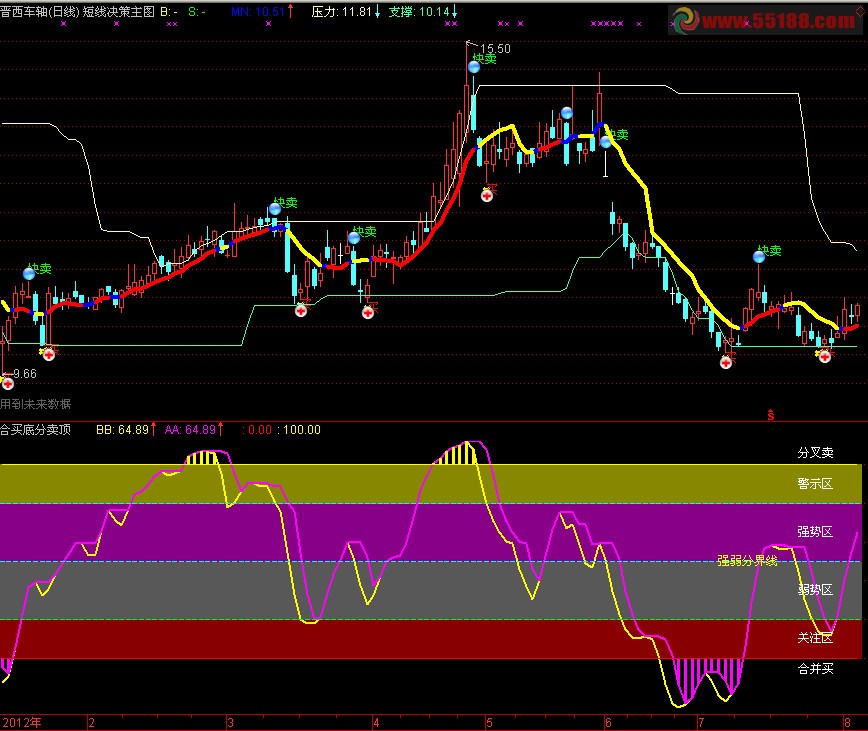Screen dimensions: 868x731
Task: Select the 合买底分卖顶 indicator title
Action: (x=35, y=430)
